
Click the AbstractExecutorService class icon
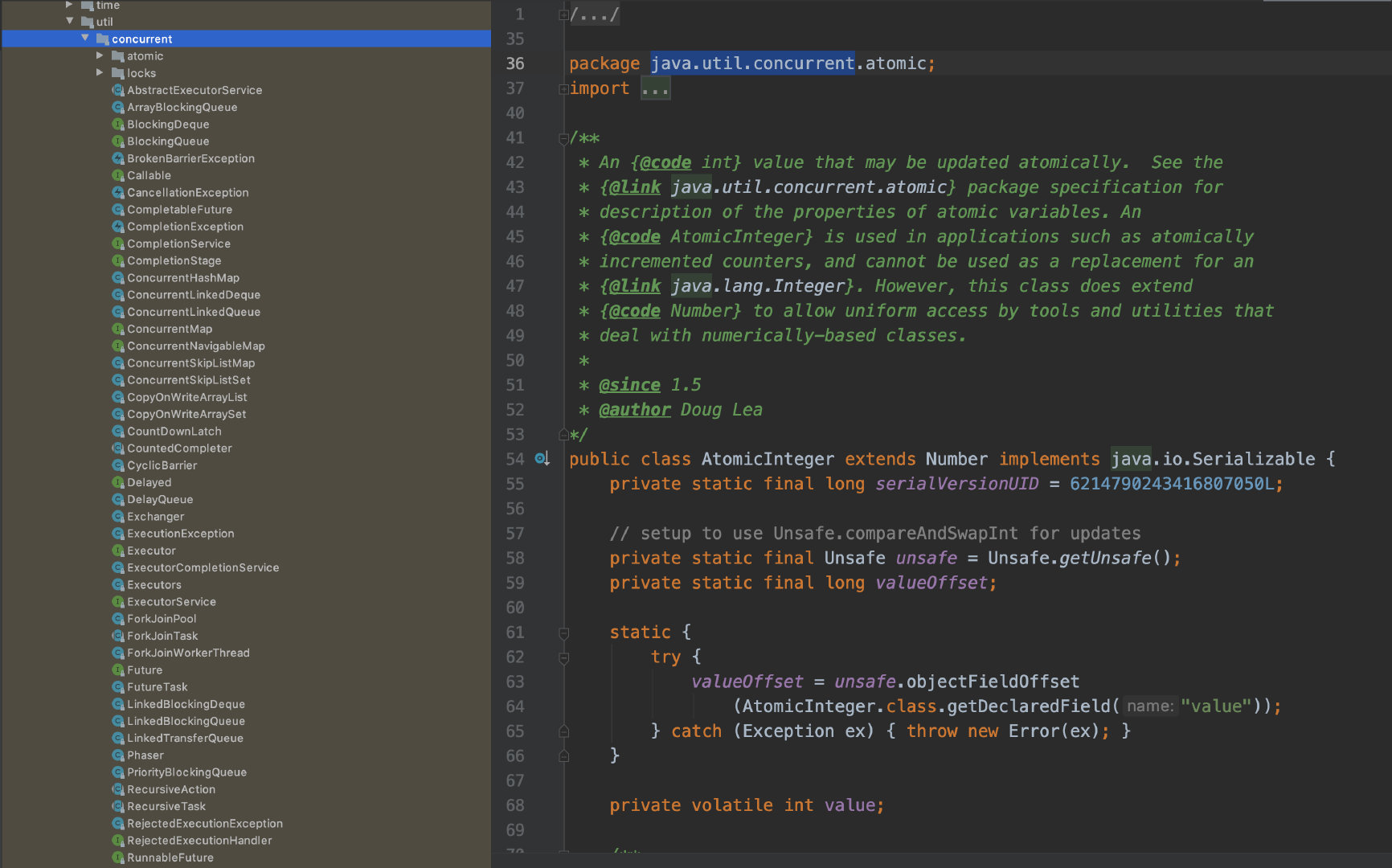click(x=117, y=90)
